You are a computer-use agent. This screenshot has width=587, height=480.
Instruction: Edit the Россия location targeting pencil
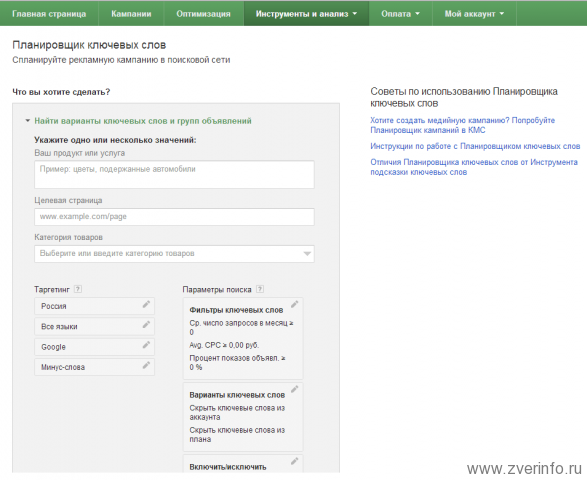(x=146, y=304)
